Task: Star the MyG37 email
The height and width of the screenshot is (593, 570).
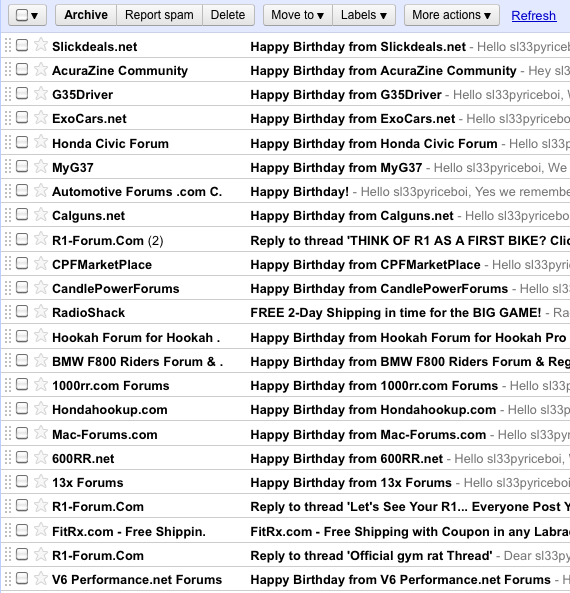Action: click(x=40, y=166)
